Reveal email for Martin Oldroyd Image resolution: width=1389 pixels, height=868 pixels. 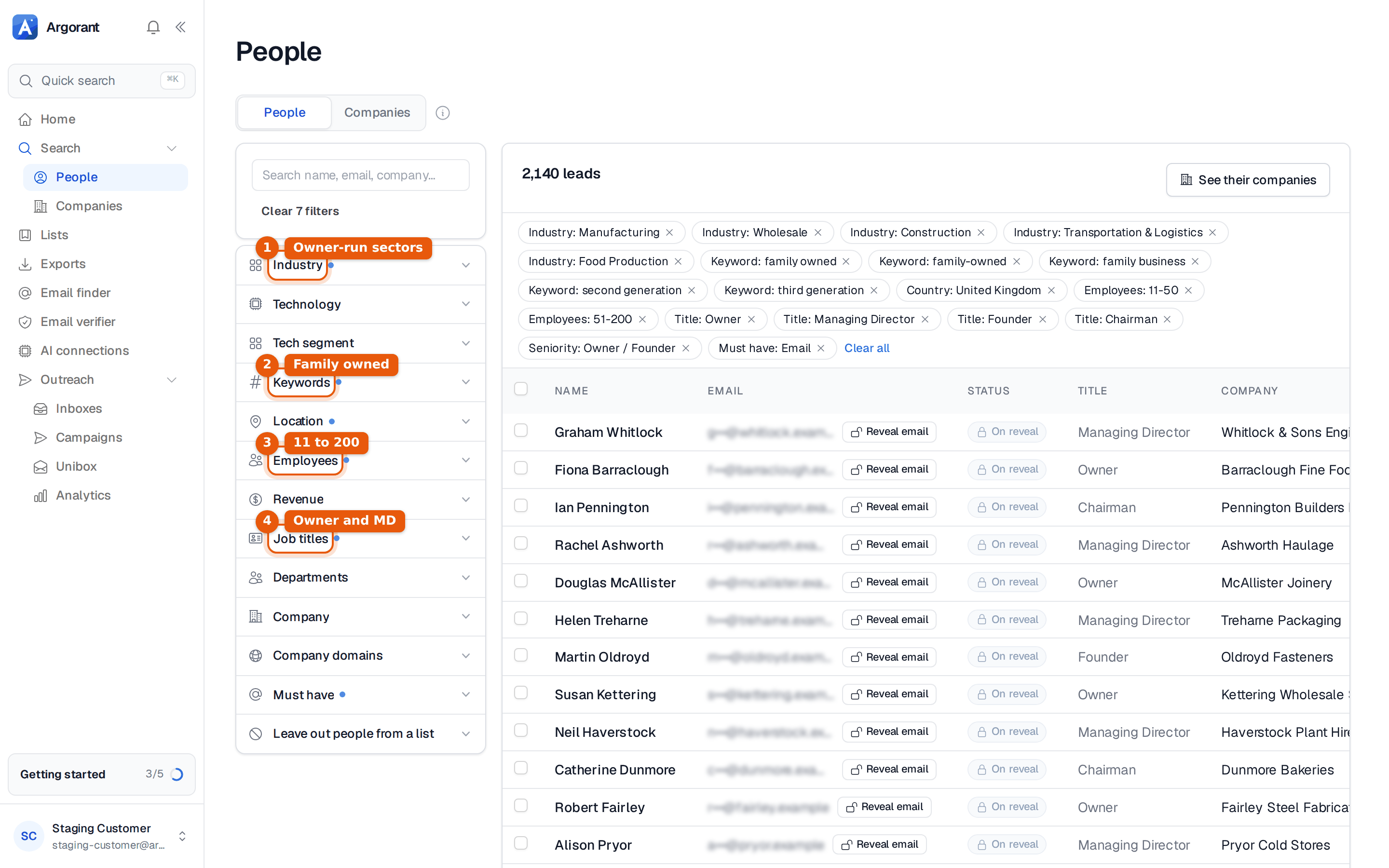click(889, 657)
